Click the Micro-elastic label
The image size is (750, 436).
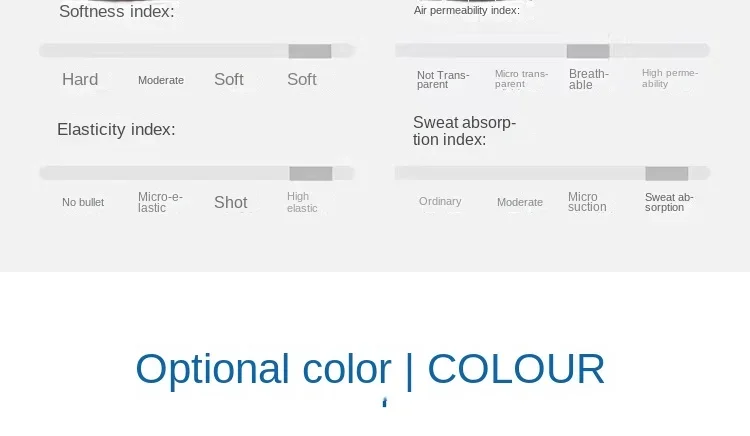click(x=160, y=202)
